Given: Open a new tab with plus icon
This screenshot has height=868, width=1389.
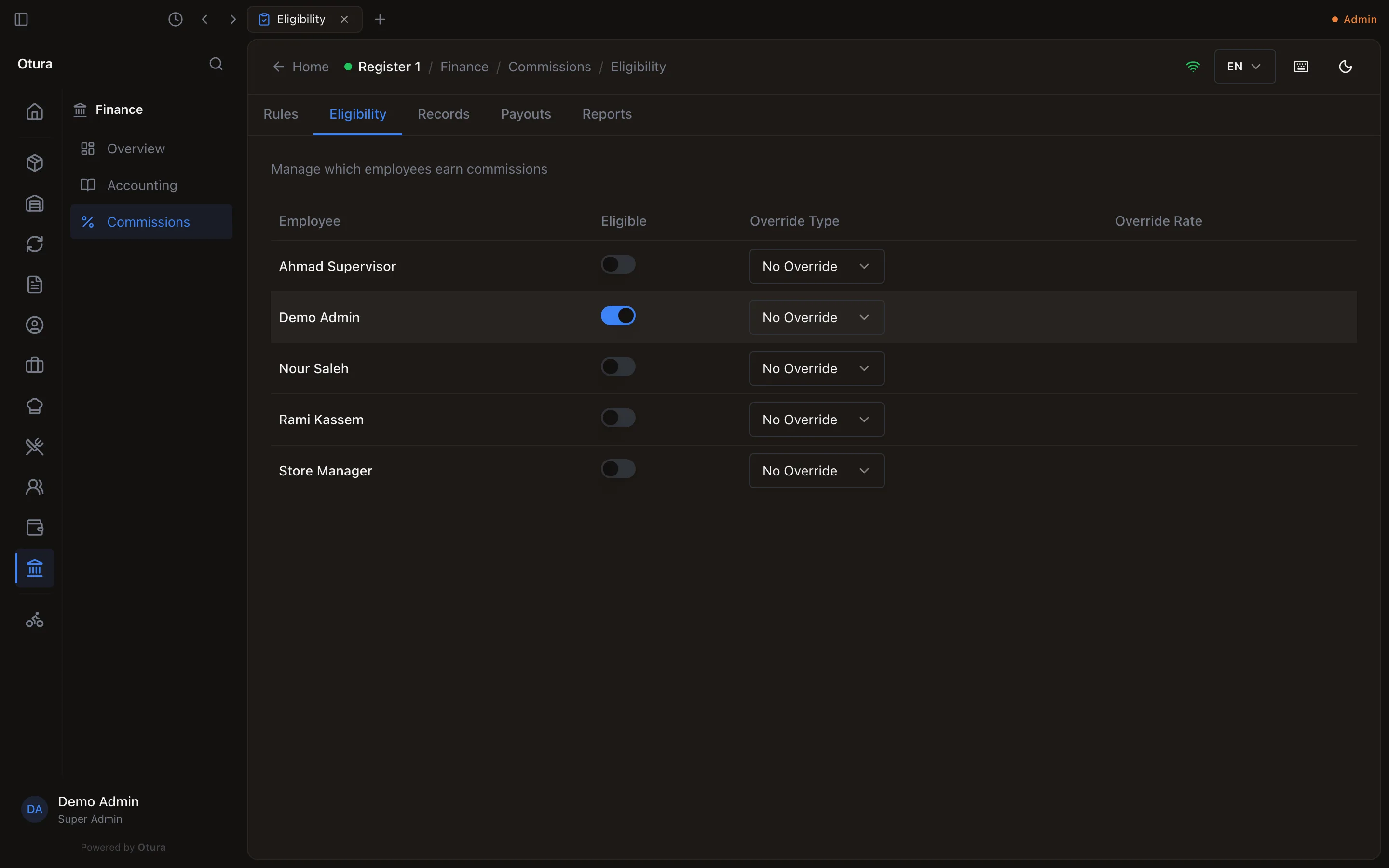Looking at the screenshot, I should [x=380, y=19].
